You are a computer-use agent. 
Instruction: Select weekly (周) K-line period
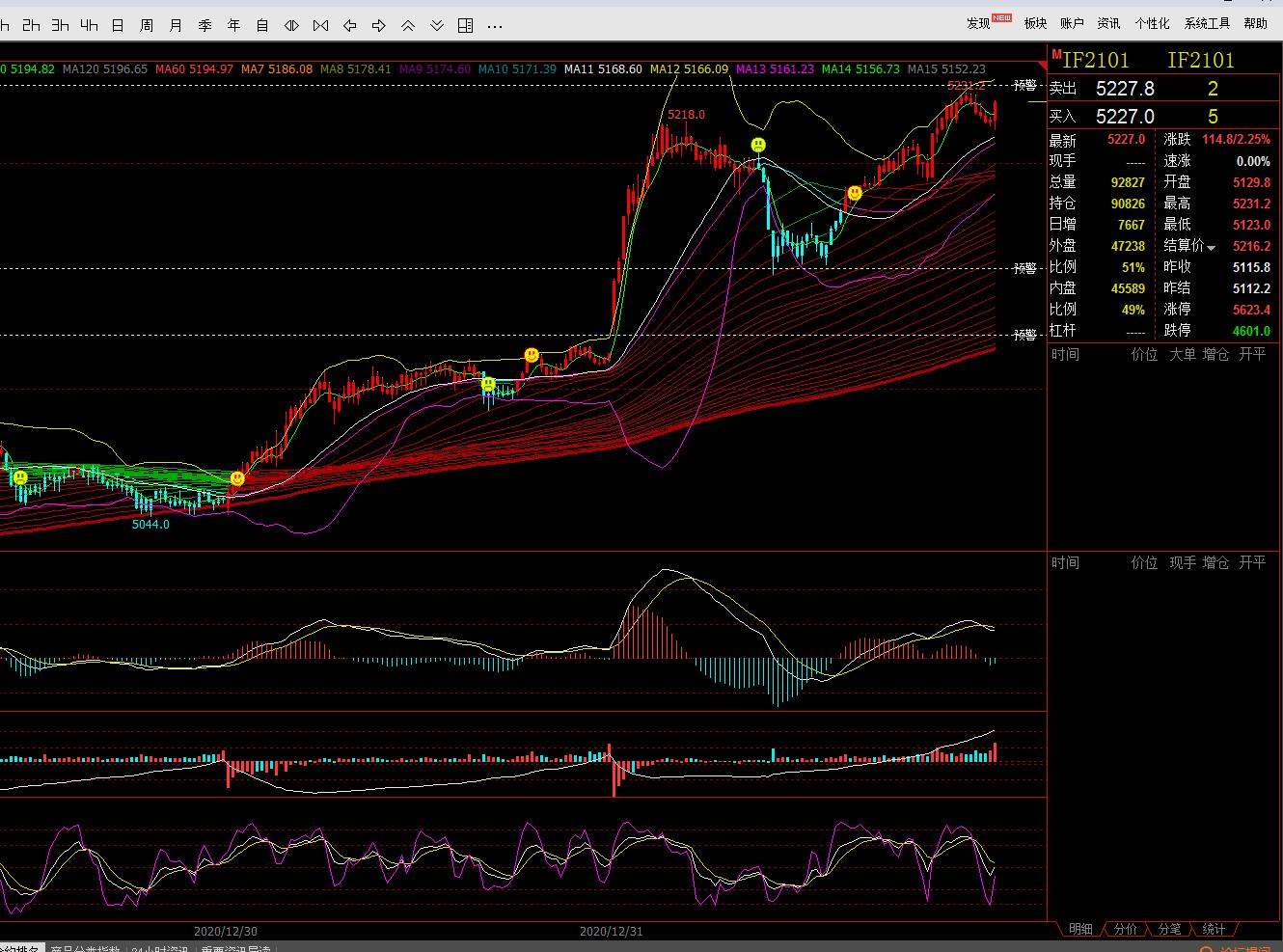coord(147,25)
